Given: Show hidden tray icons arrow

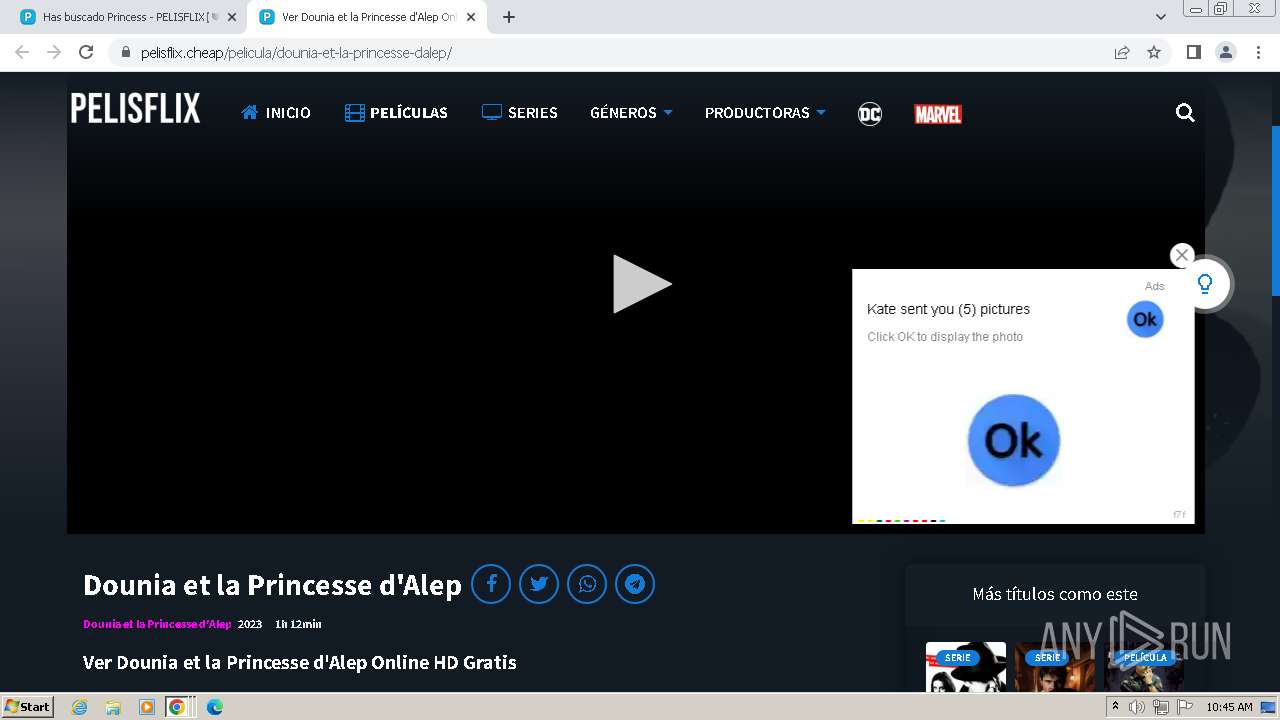Looking at the screenshot, I should tap(1115, 707).
